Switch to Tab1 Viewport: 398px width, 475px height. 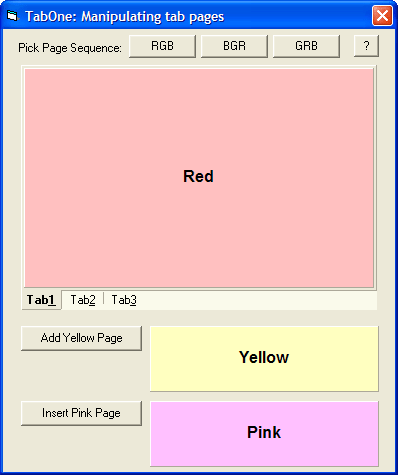point(41,300)
